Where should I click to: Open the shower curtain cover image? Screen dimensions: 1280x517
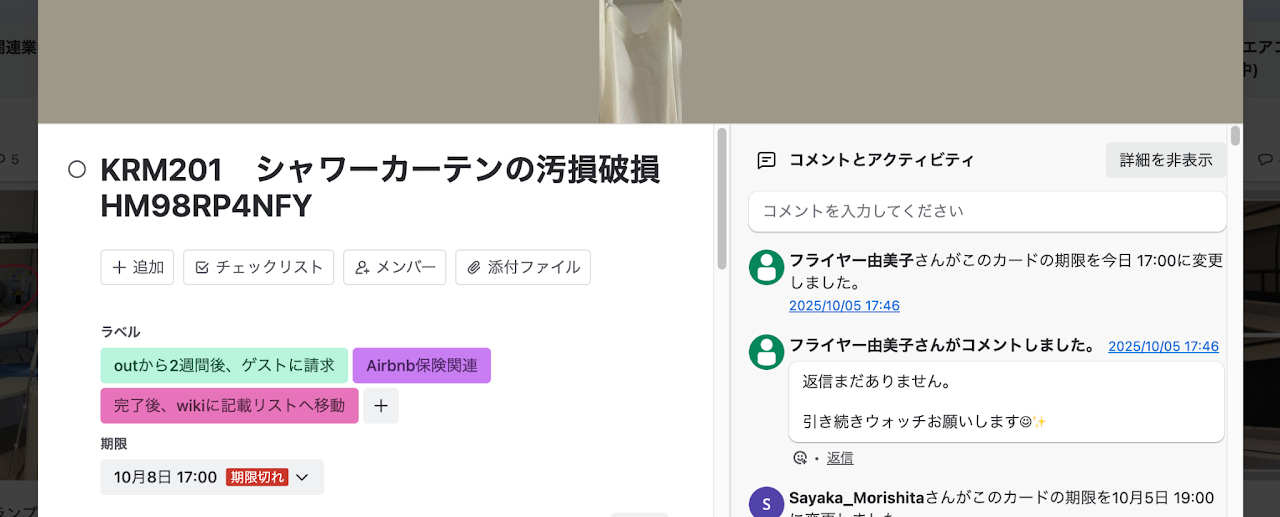639,62
